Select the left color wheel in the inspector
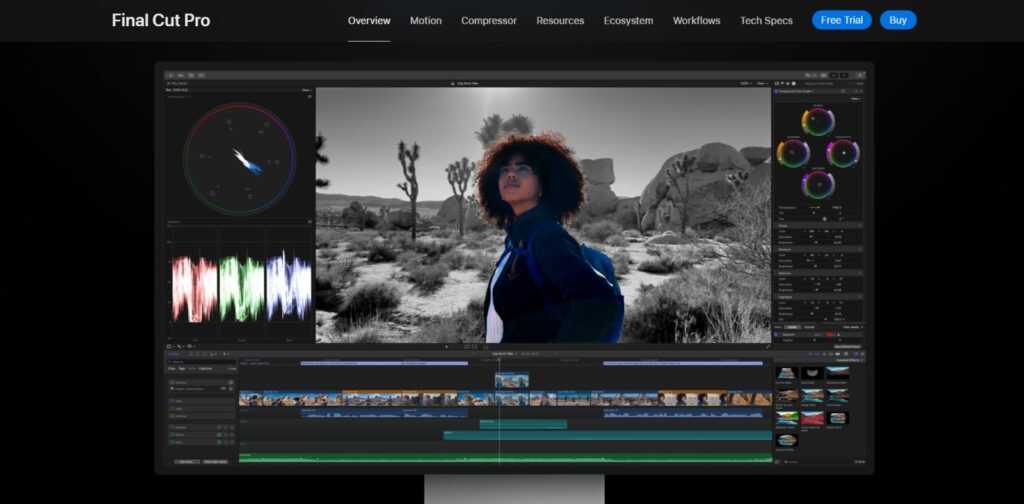 point(793,153)
